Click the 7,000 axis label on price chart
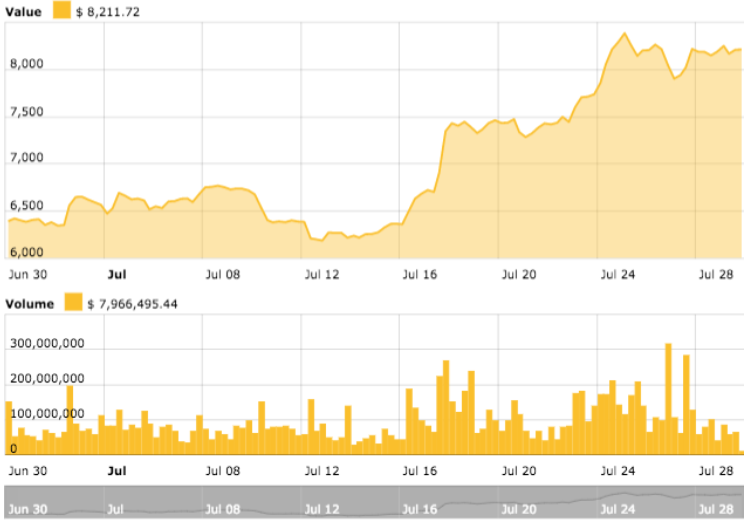The height and width of the screenshot is (528, 756). coord(27,158)
